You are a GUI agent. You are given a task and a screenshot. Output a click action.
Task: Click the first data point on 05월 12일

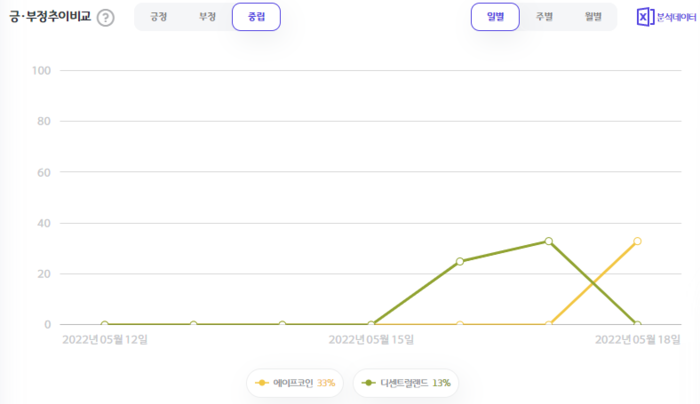105,324
